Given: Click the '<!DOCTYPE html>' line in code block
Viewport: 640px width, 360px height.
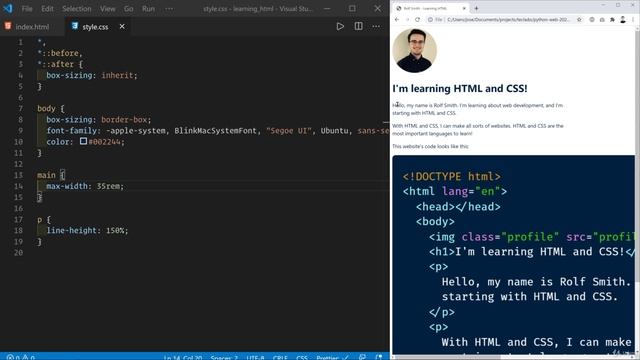Looking at the screenshot, I should click(451, 176).
